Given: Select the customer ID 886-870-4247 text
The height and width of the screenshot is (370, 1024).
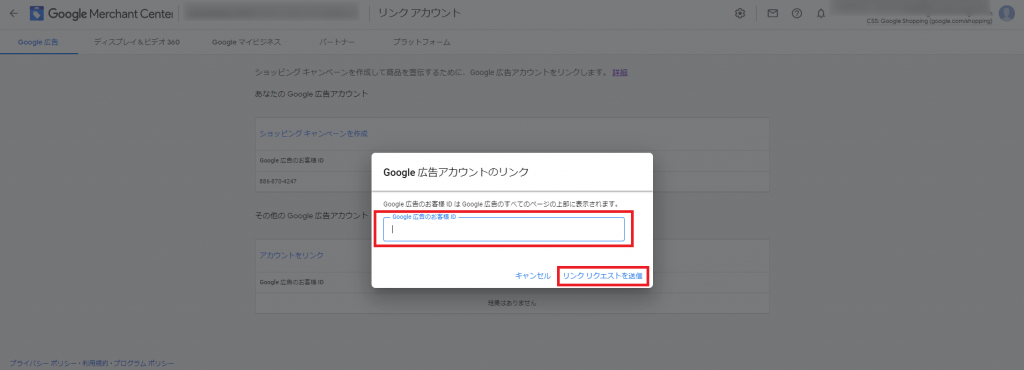Looking at the screenshot, I should coord(278,181).
